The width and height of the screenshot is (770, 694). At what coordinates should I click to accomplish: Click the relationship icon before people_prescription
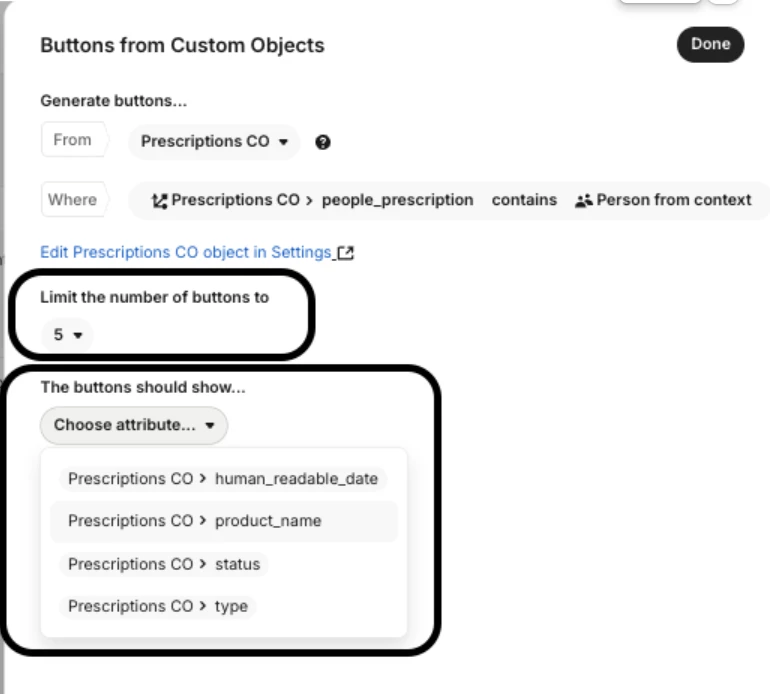click(x=159, y=200)
